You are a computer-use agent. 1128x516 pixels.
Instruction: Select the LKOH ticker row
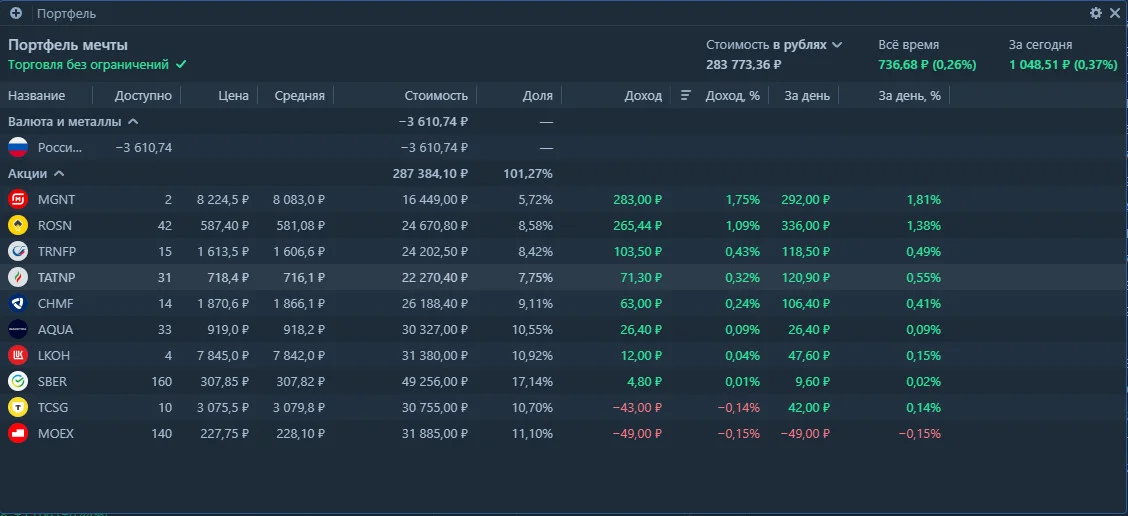[564, 355]
